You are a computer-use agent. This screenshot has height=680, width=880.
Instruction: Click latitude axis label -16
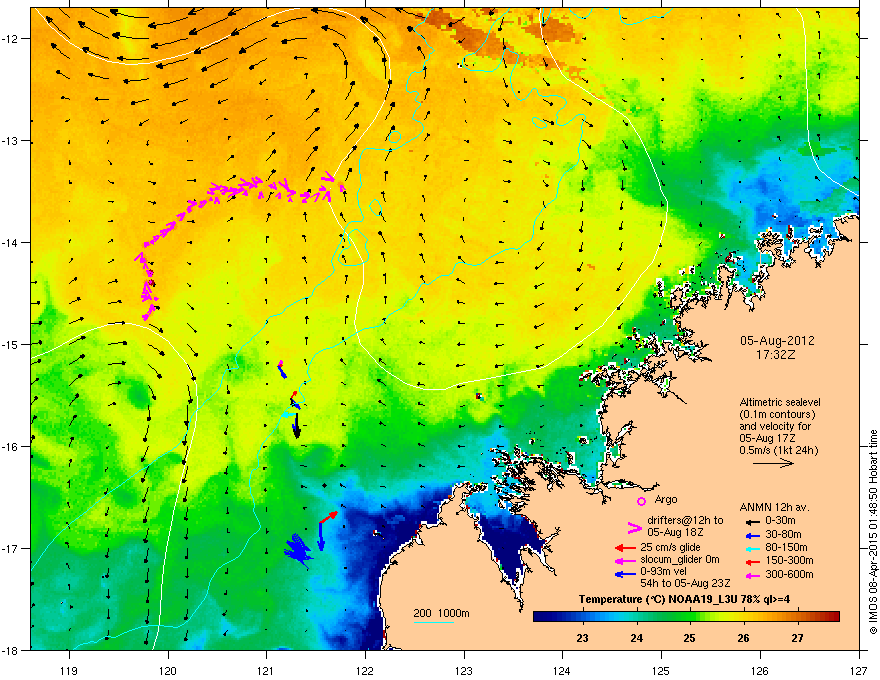(12, 447)
